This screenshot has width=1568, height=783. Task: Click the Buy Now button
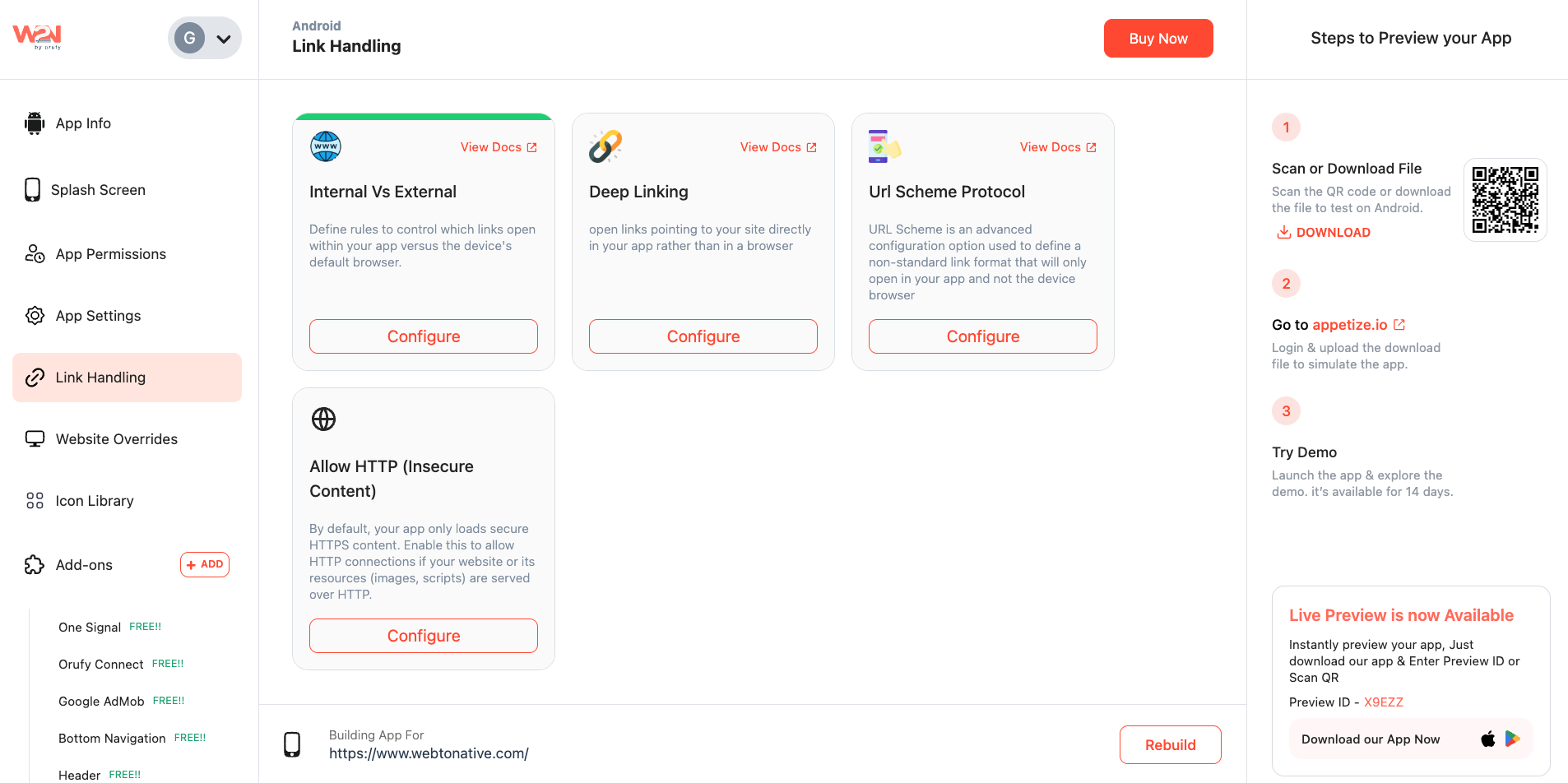1158,39
